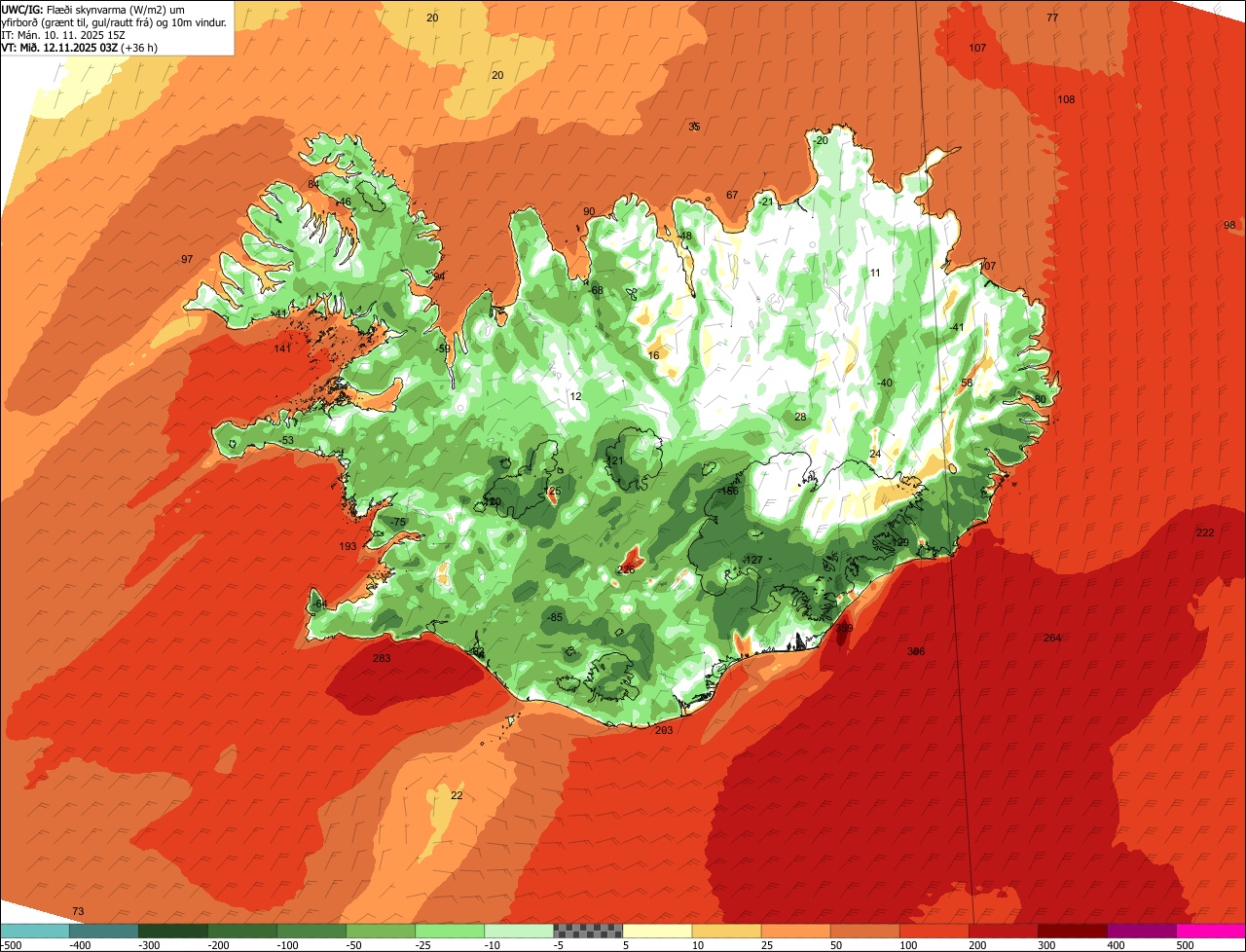Click the light teal swatch between -500 and -400
The image size is (1246, 952).
tap(35, 931)
